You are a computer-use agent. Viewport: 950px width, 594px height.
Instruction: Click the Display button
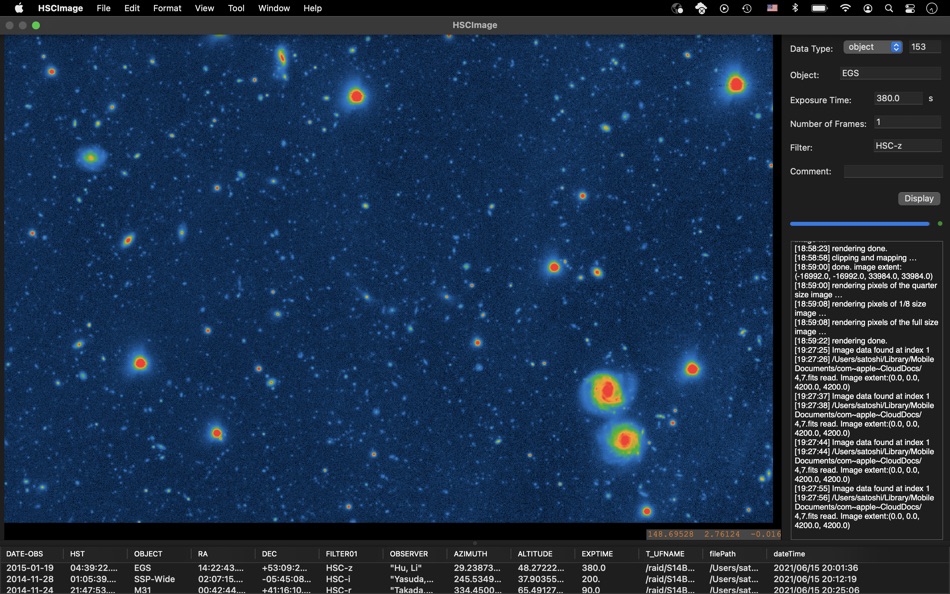[x=918, y=198]
